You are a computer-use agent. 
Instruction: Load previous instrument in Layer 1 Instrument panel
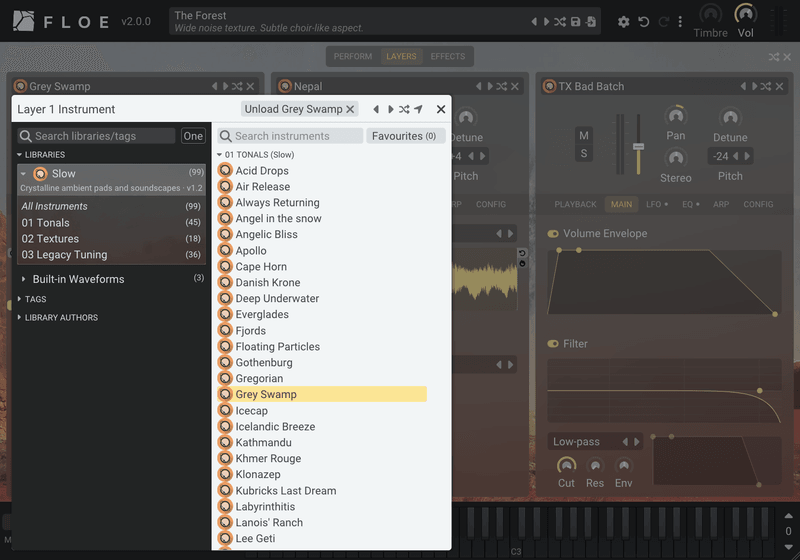376,109
